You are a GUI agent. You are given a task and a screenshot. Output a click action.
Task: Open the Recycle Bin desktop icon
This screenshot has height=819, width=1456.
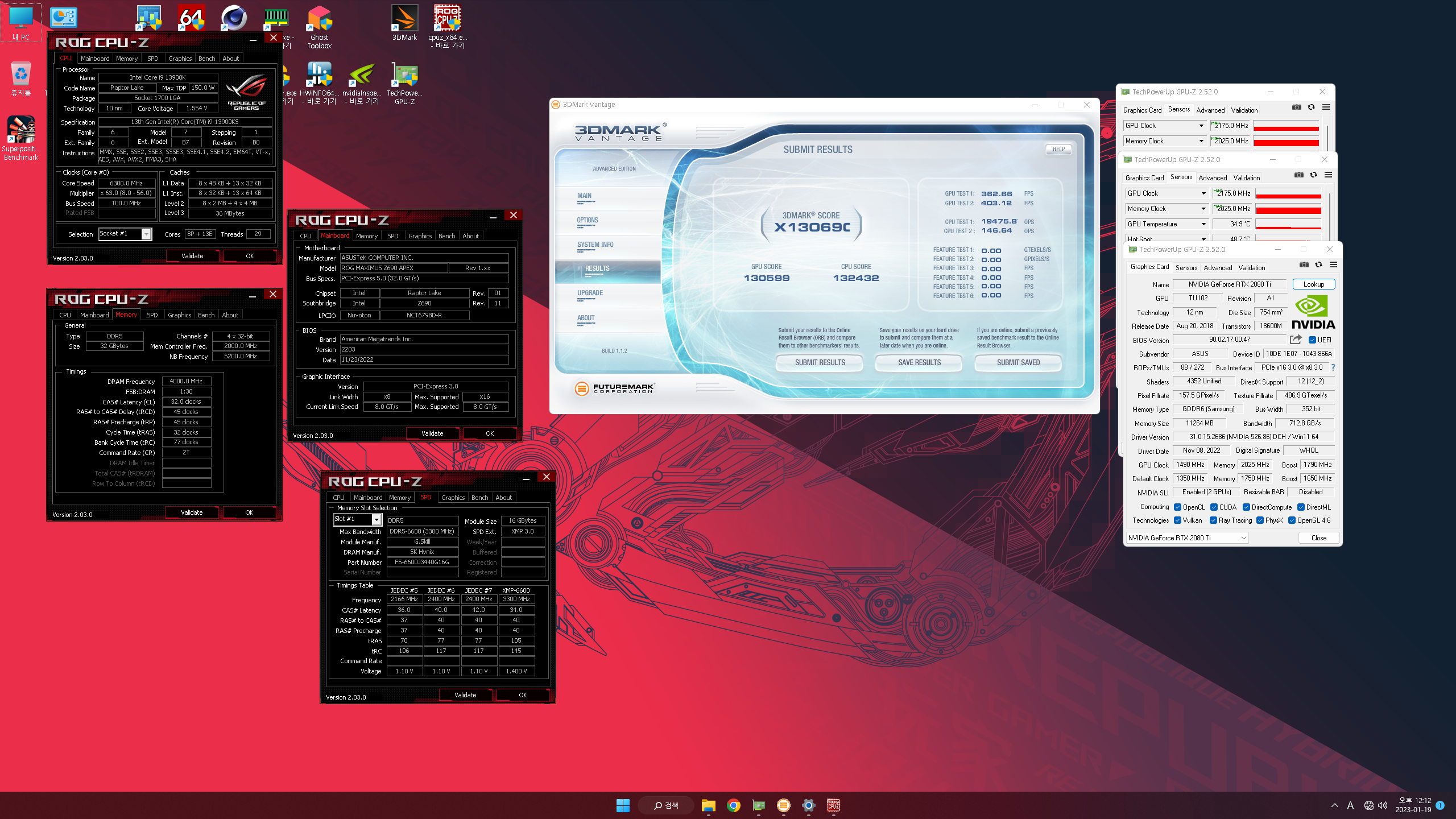(x=21, y=78)
